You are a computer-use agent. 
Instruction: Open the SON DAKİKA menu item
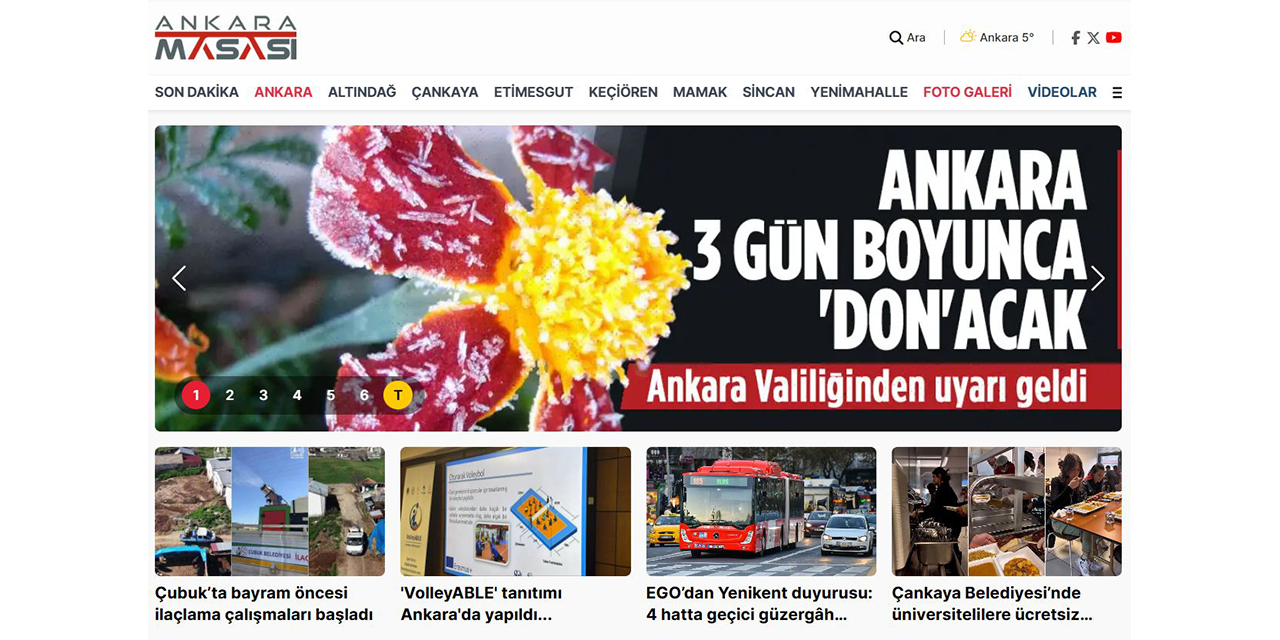click(x=196, y=91)
